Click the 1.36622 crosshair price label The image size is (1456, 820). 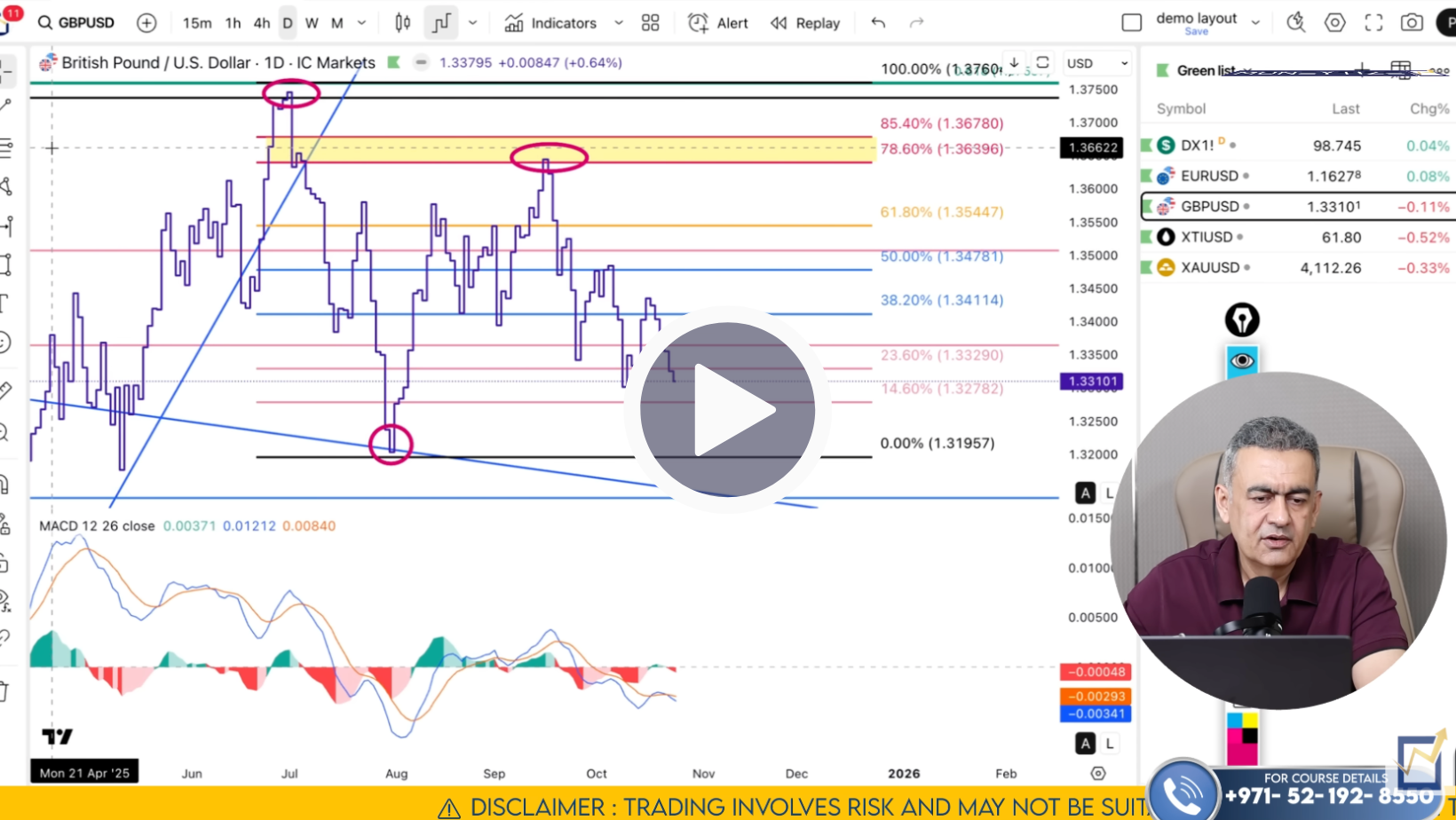(x=1092, y=148)
